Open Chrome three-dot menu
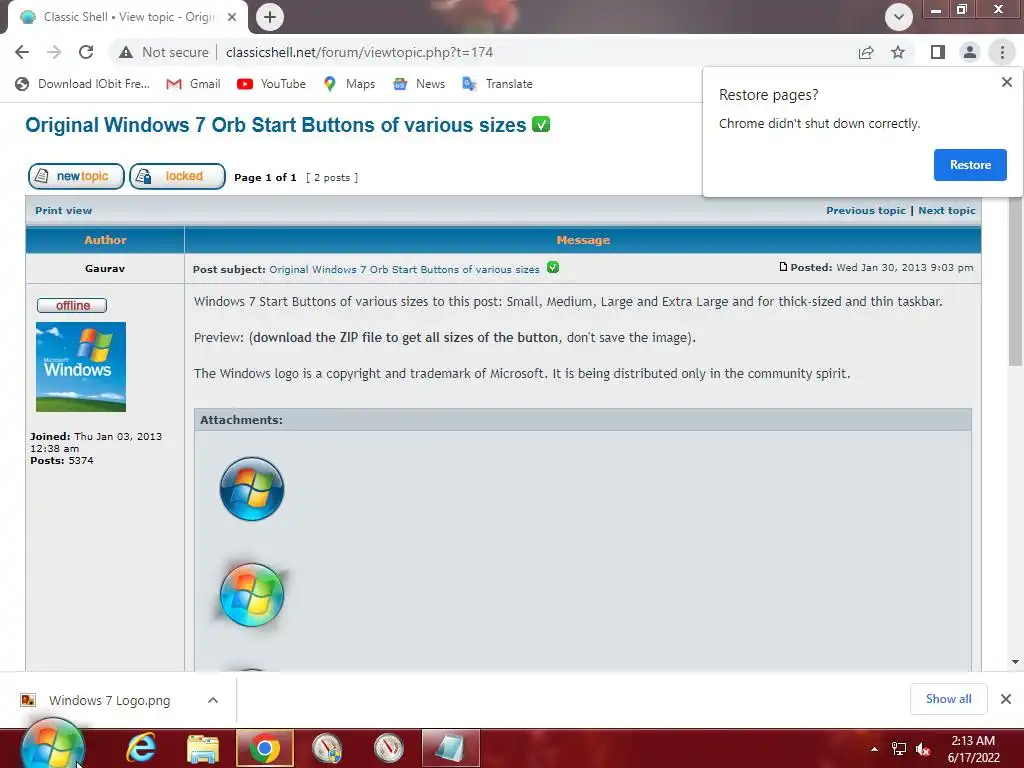 [1002, 52]
